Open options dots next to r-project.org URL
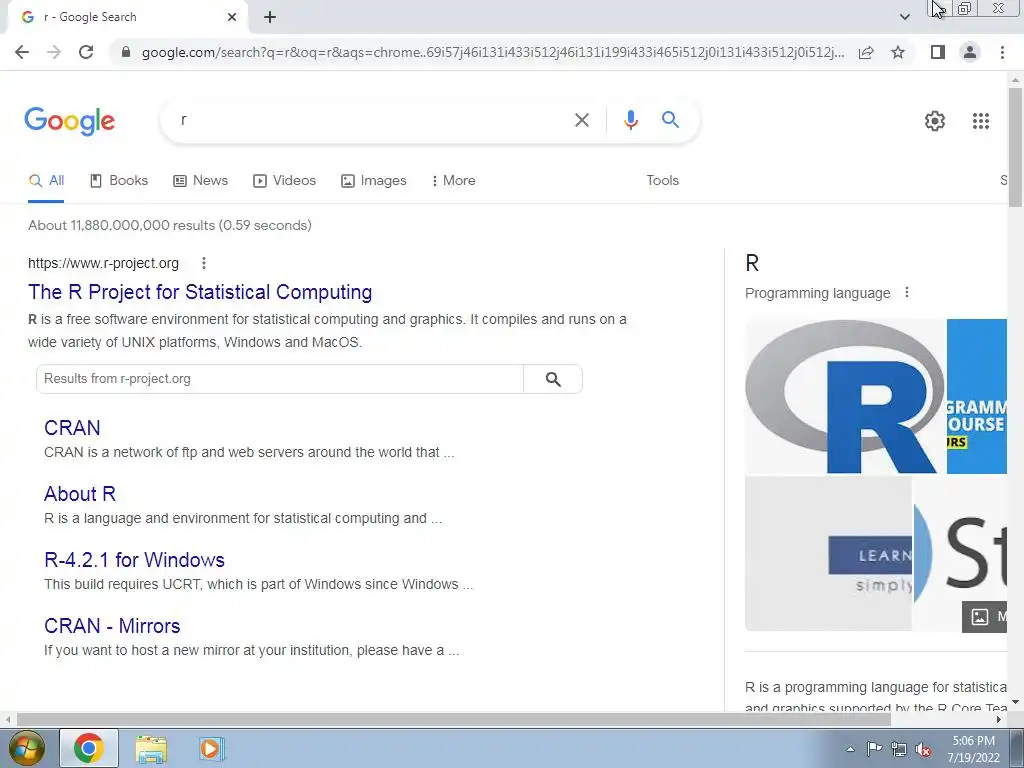 pos(204,263)
